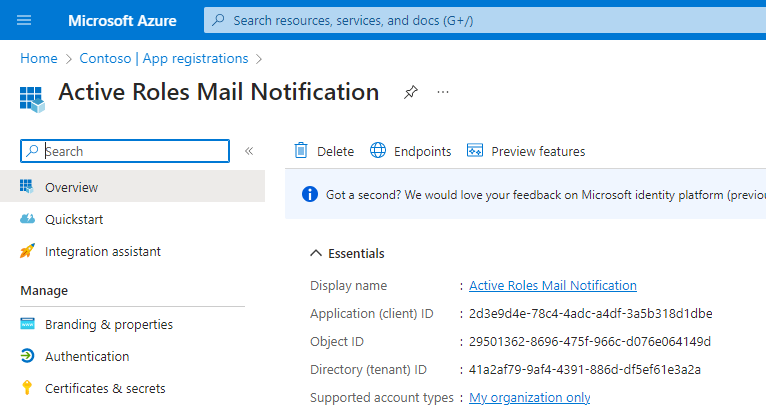766x409 pixels.
Task: Click the info icon in feedback banner
Action: click(310, 194)
